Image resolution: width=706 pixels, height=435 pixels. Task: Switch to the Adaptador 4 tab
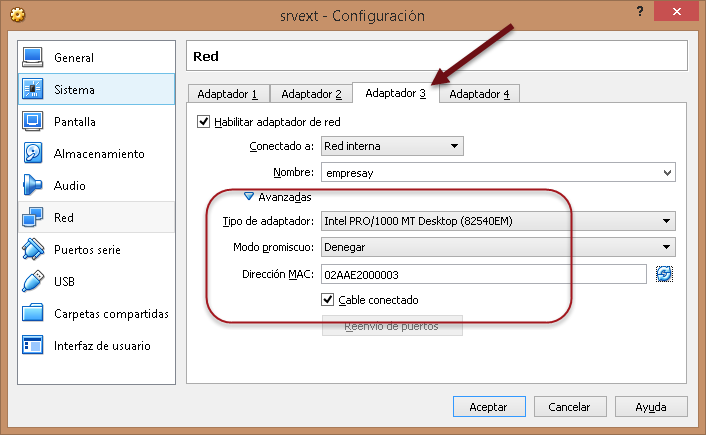479,94
